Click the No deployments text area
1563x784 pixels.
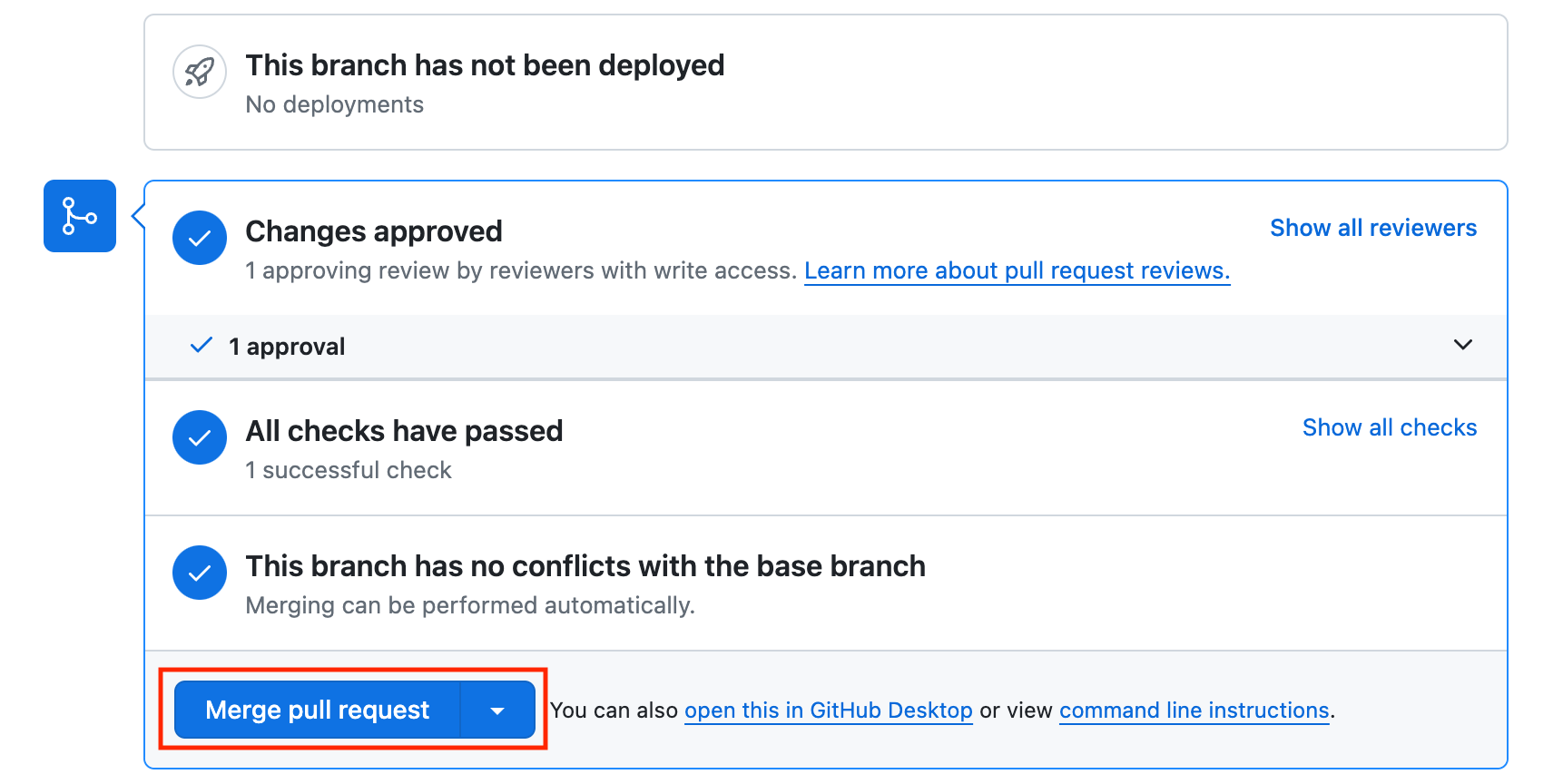coord(334,104)
